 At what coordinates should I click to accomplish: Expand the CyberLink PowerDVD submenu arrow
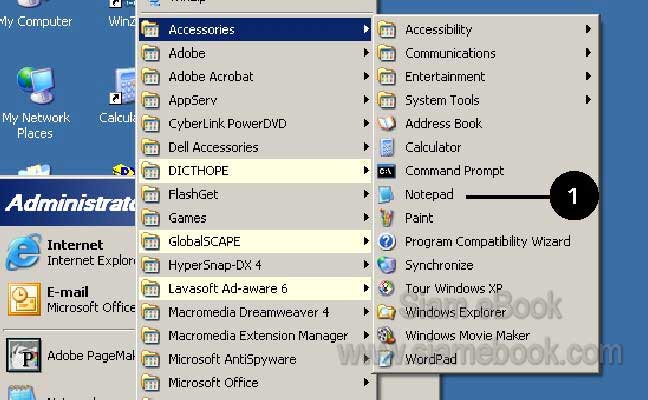coord(366,123)
